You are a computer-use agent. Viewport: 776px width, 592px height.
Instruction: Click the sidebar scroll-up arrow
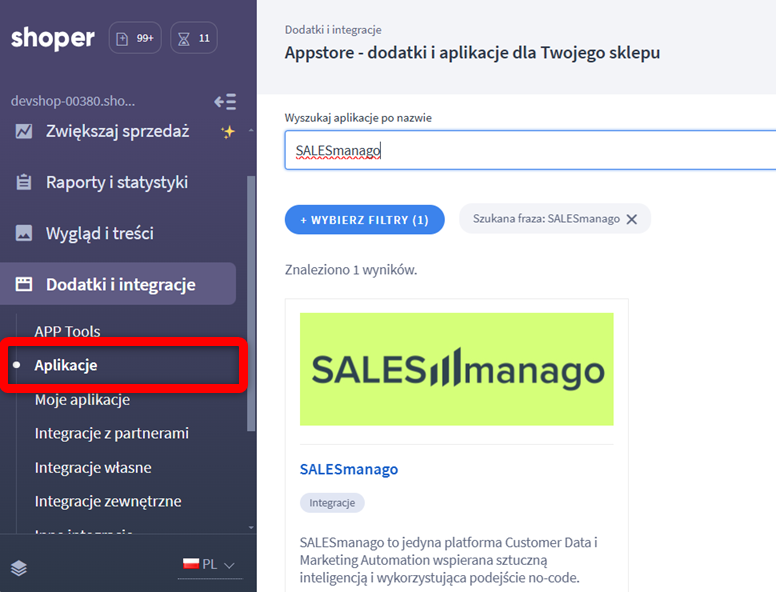pyautogui.click(x=251, y=131)
